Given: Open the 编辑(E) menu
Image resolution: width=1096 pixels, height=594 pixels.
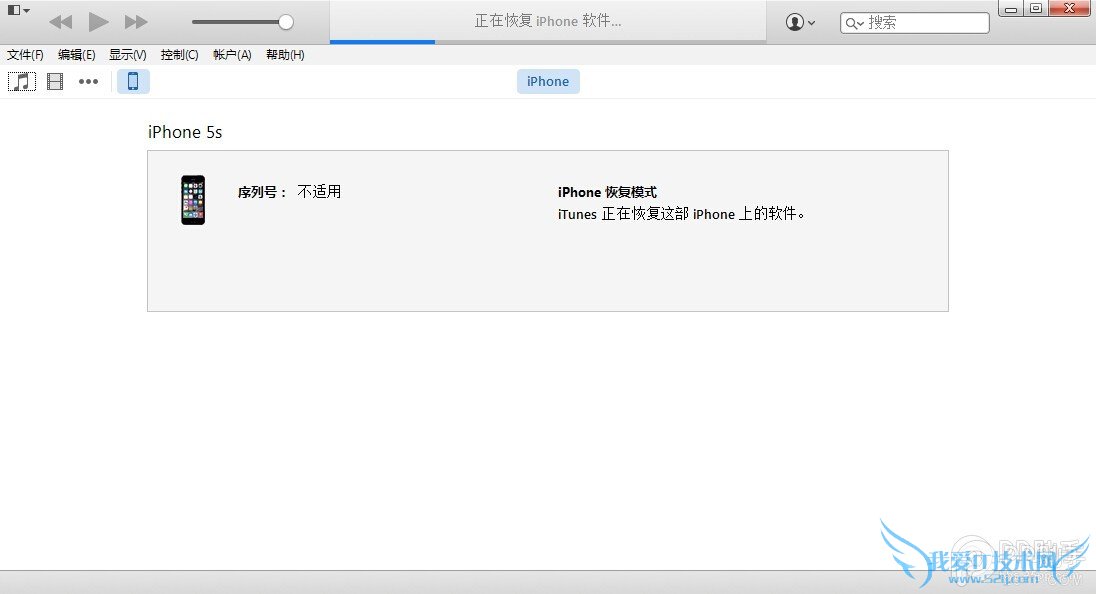Looking at the screenshot, I should tap(76, 55).
